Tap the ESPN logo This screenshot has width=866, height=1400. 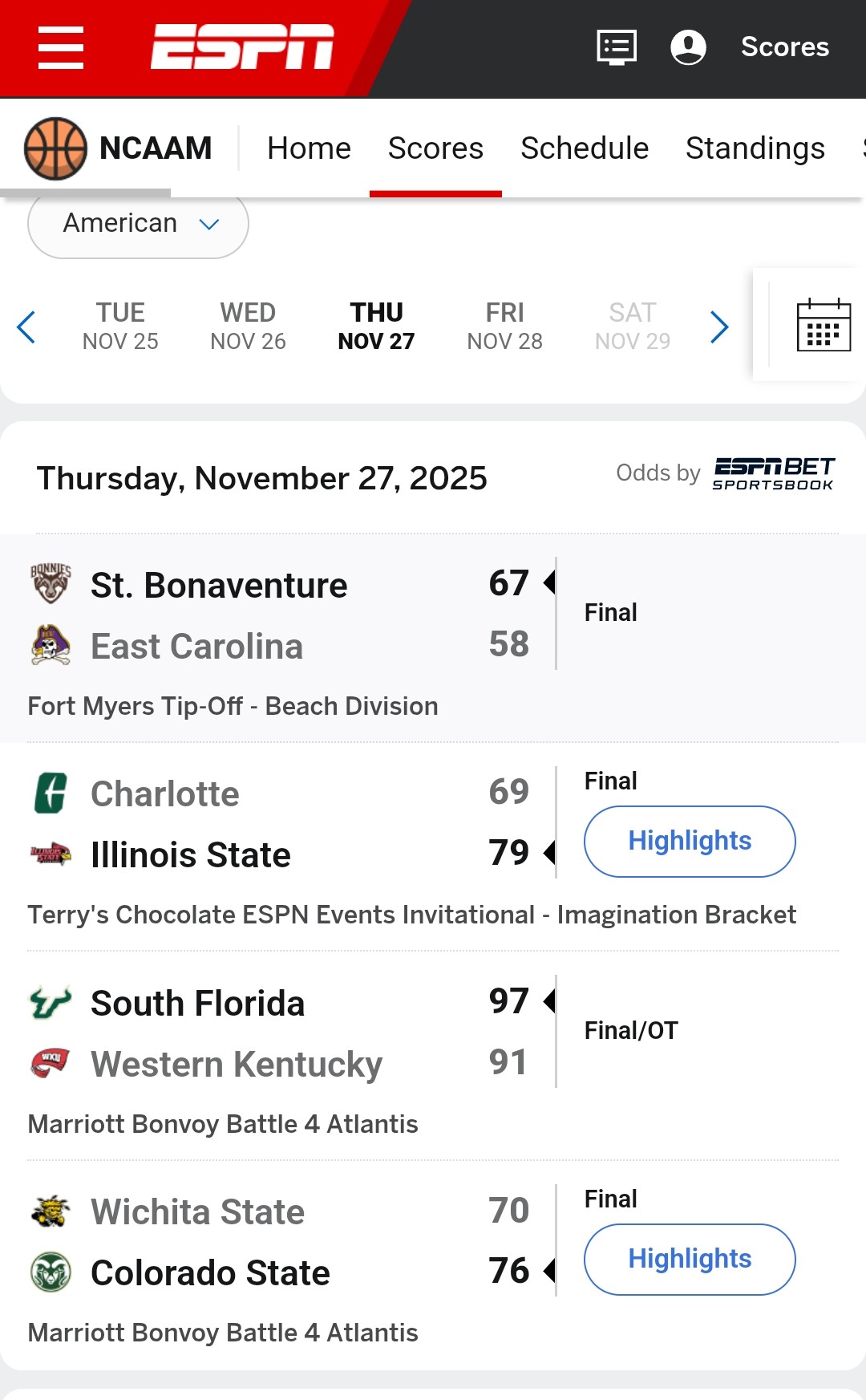[x=242, y=47]
